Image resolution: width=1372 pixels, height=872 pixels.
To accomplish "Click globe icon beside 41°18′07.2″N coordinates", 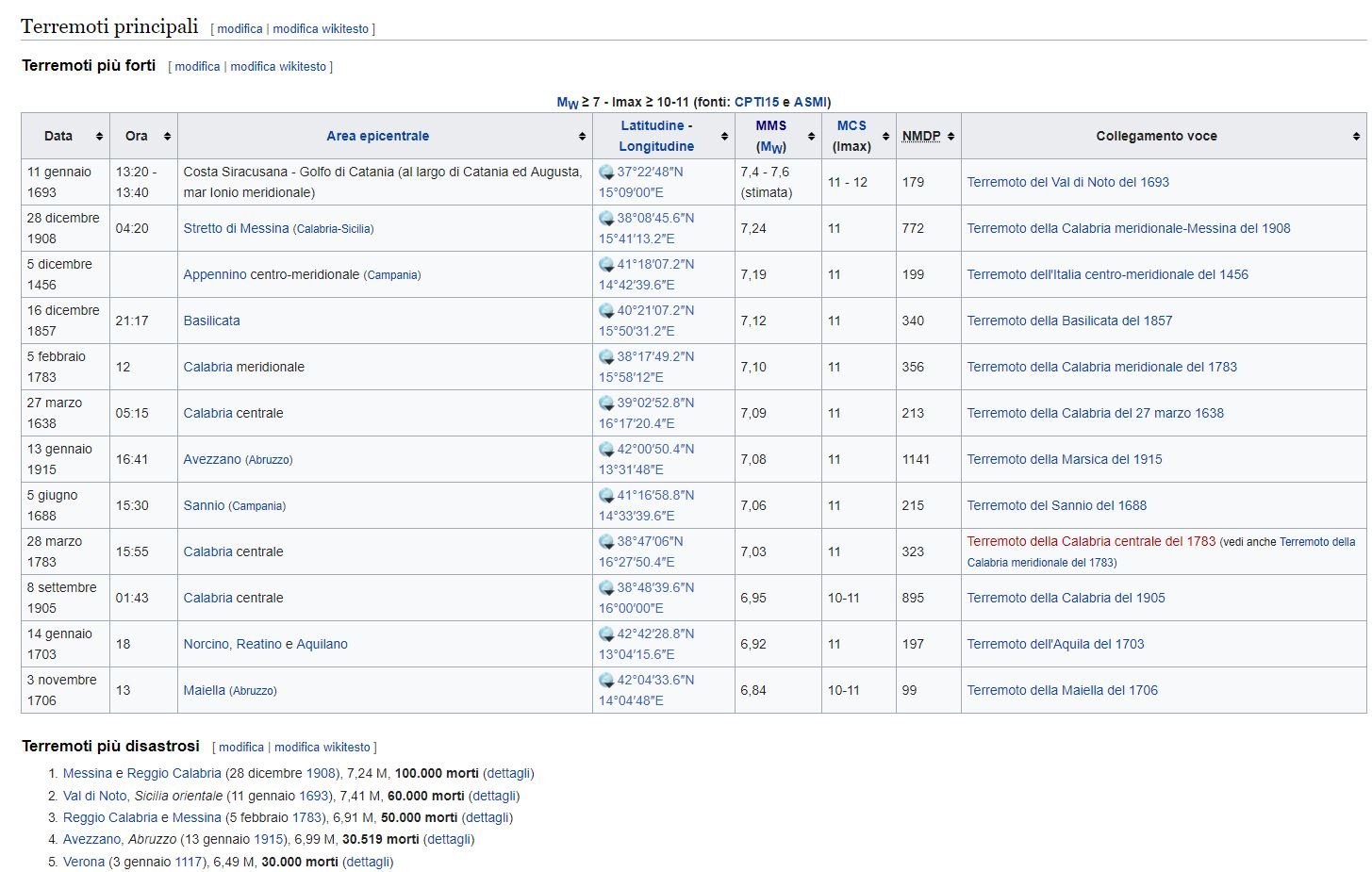I will click(606, 265).
